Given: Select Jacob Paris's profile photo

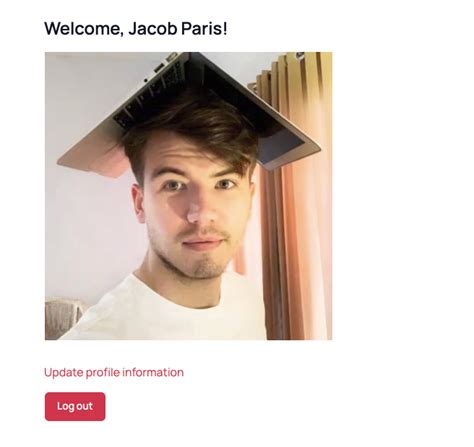Looking at the screenshot, I should 188,196.
